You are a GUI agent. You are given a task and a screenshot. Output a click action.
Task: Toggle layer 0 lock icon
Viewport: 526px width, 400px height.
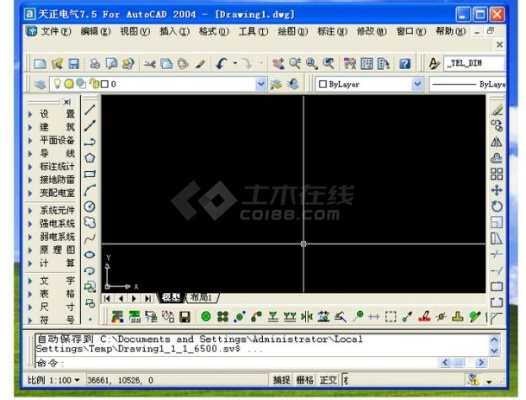(95, 84)
